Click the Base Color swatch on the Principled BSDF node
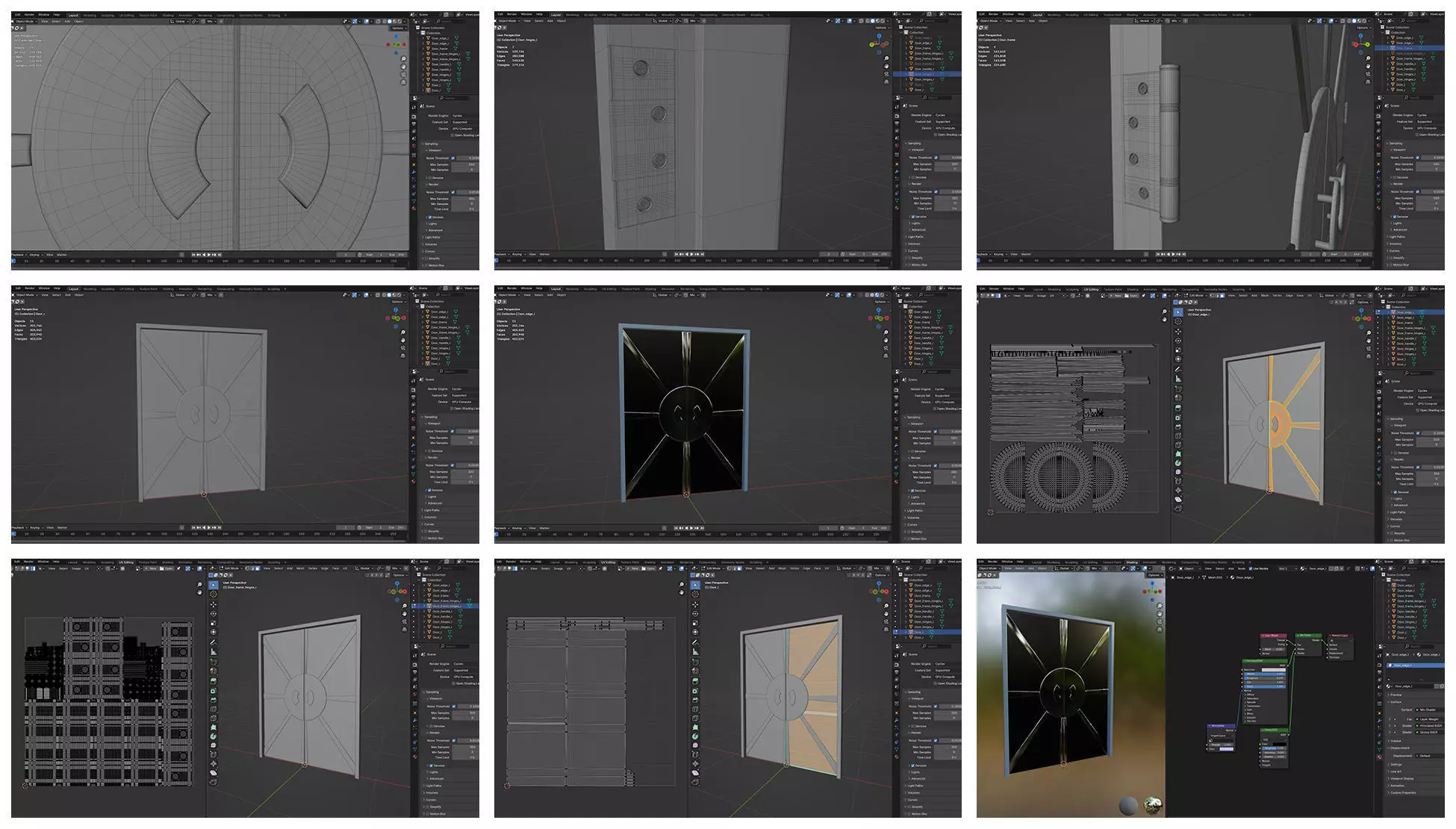 pyautogui.click(x=1272, y=670)
